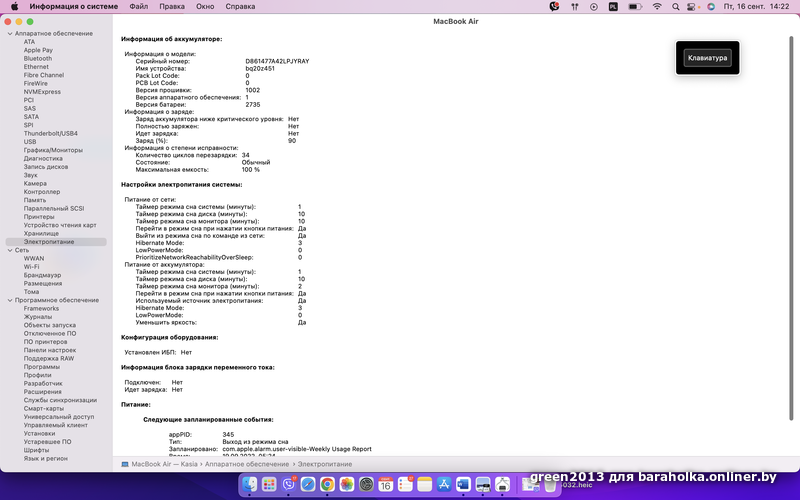Open Launchpad from the Dock

click(269, 484)
